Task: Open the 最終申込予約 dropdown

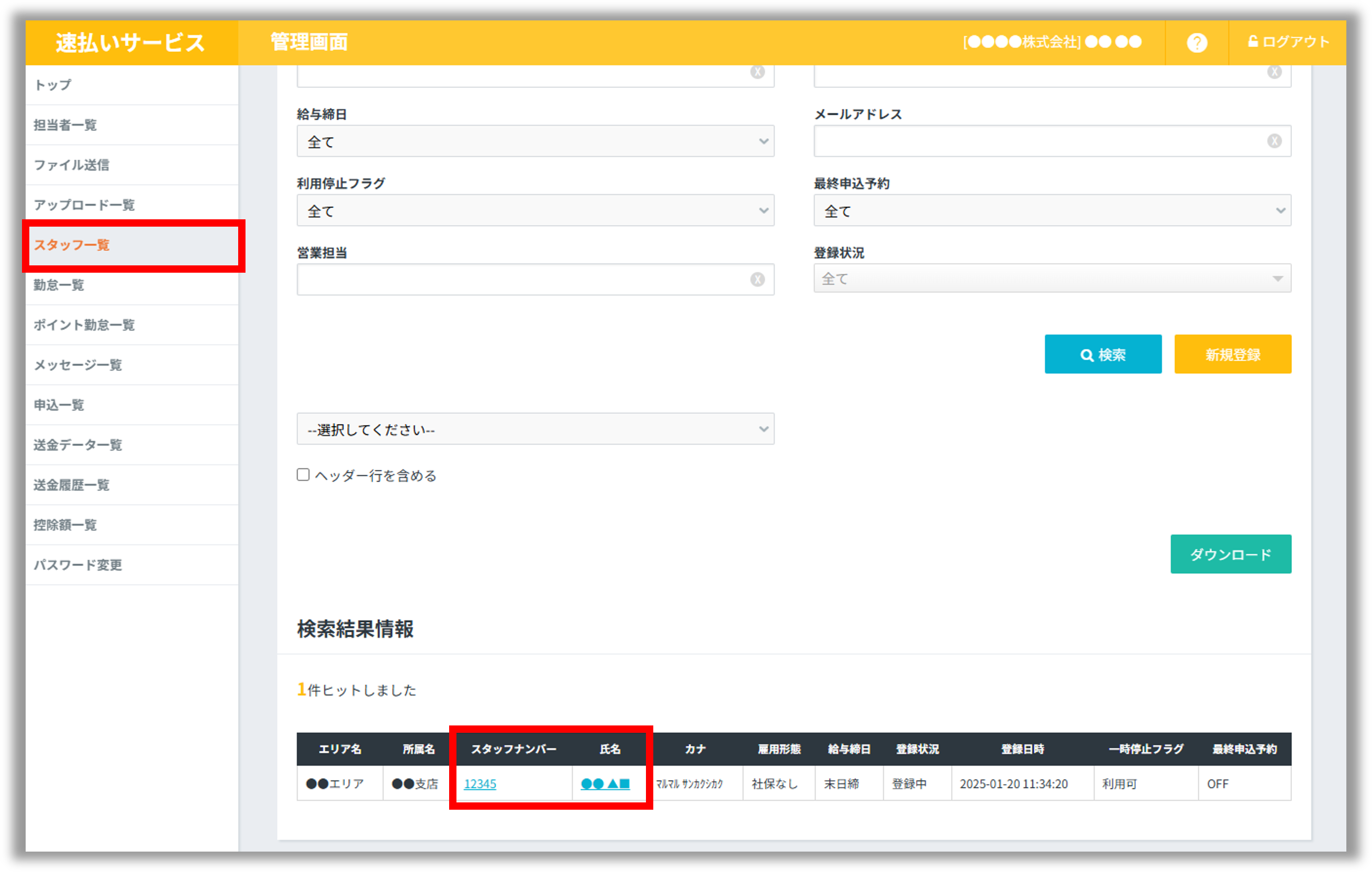Action: (1051, 211)
